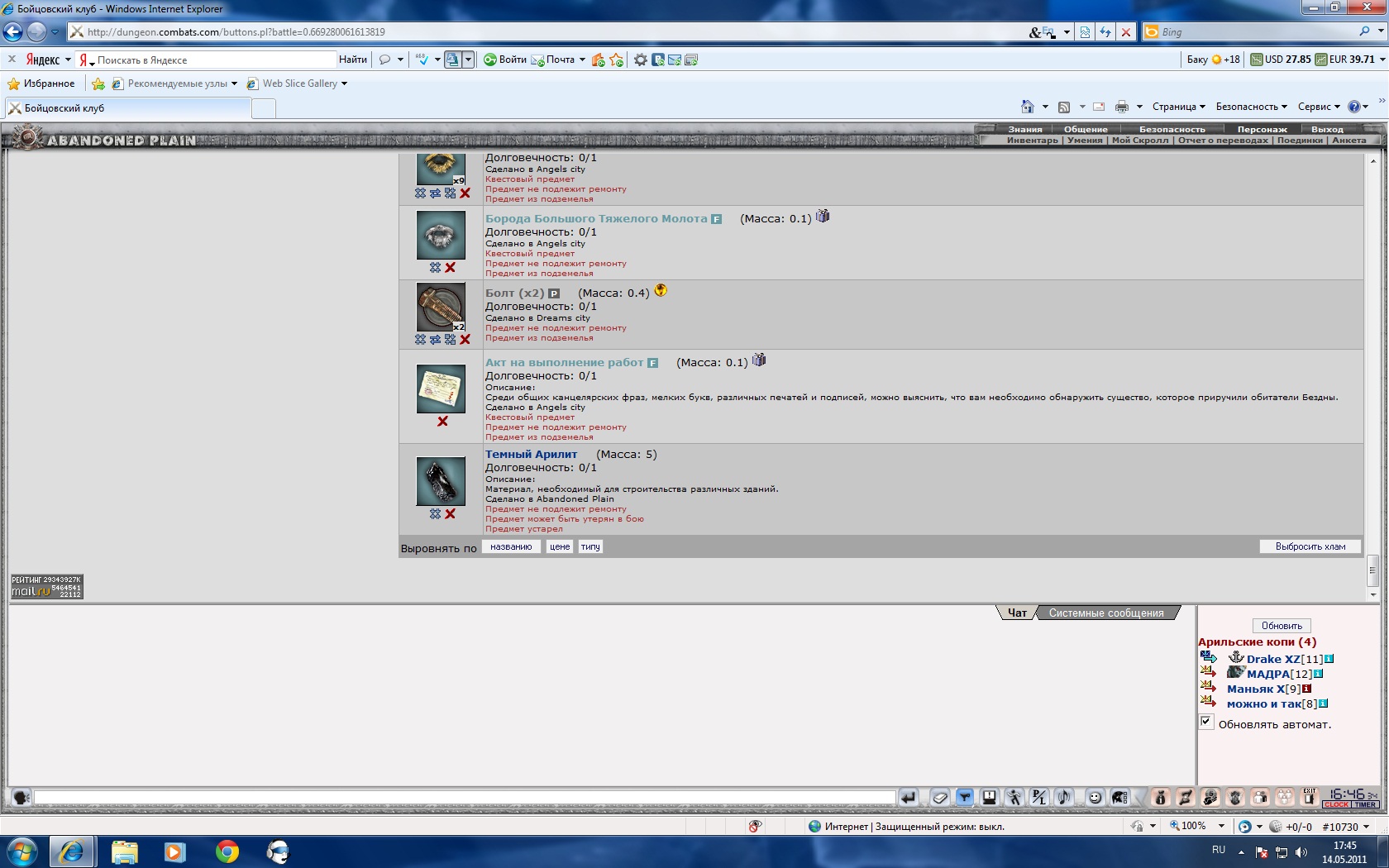Expand the Страница menu dropdown
This screenshot has height=868, width=1389.
(1178, 107)
